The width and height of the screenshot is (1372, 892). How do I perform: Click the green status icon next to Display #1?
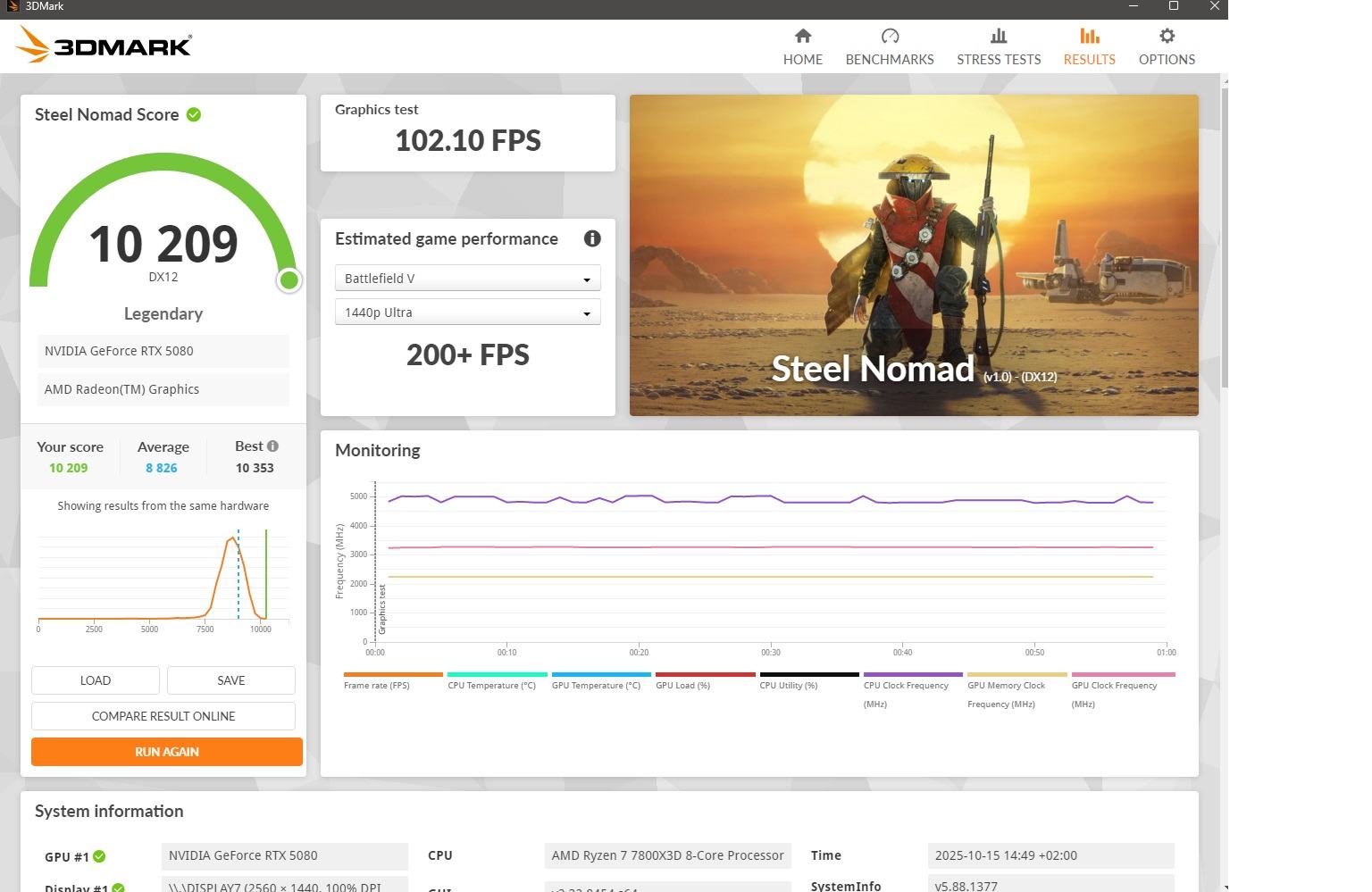118,888
